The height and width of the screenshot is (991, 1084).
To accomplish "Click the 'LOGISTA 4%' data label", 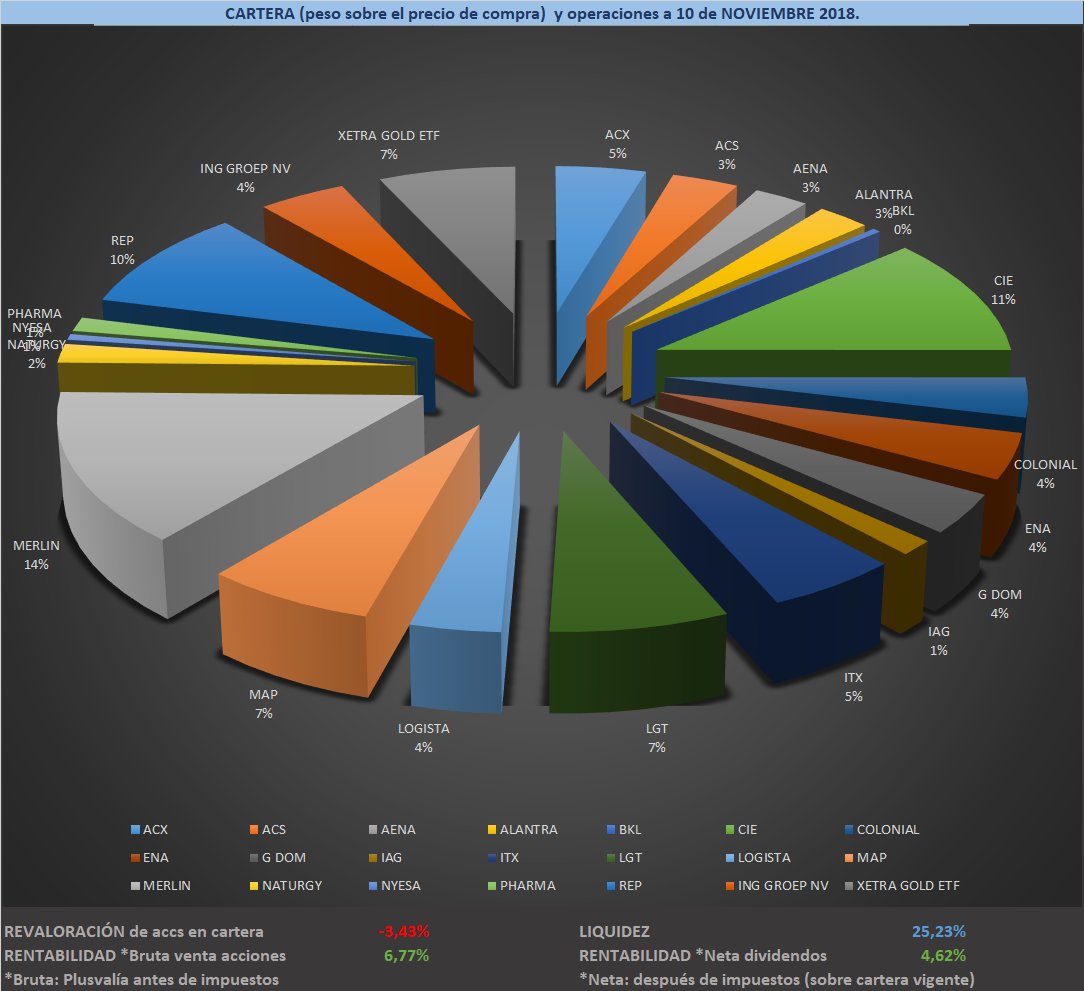I will (x=424, y=737).
